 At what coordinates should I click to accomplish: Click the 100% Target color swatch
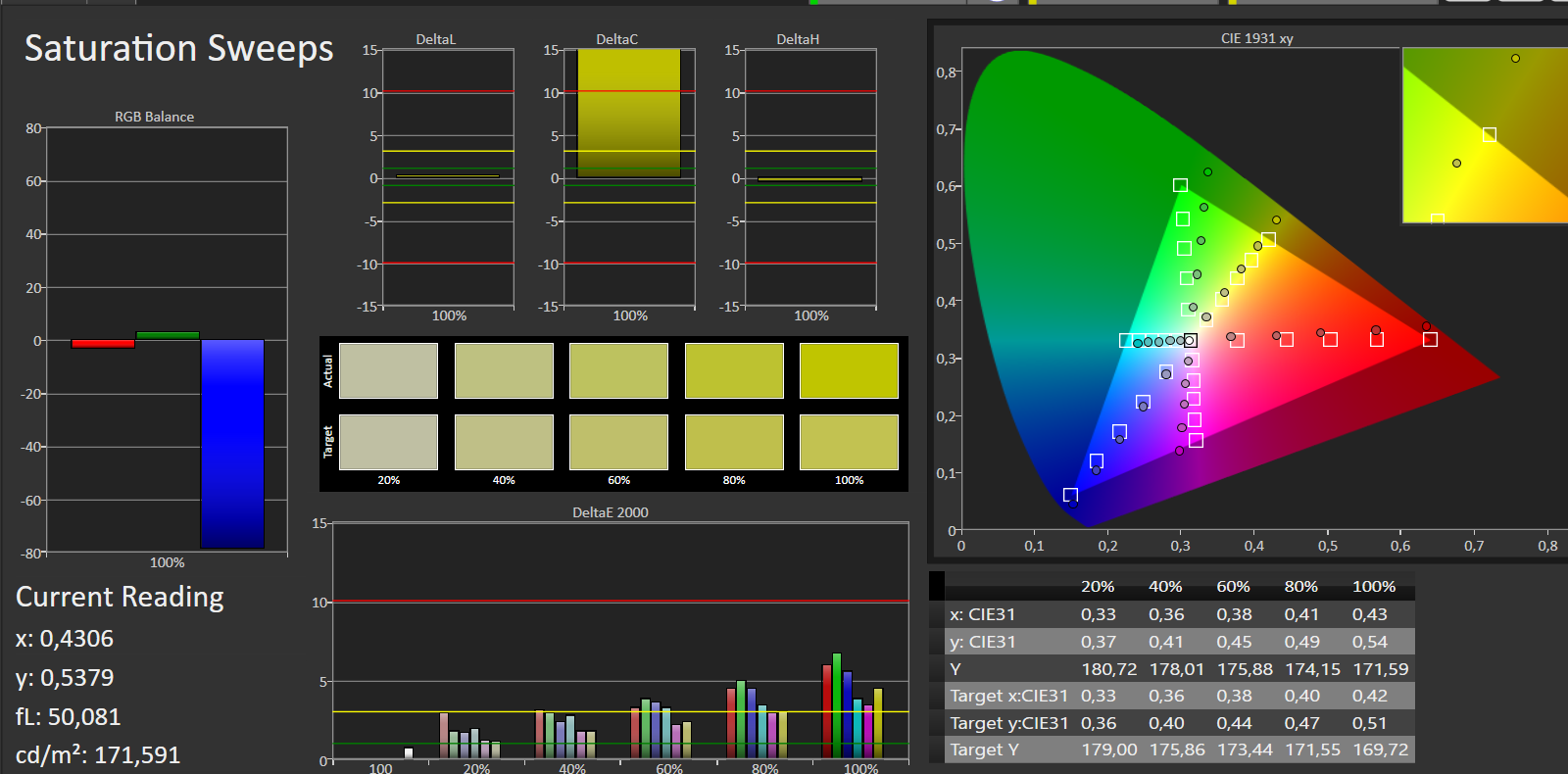point(849,442)
